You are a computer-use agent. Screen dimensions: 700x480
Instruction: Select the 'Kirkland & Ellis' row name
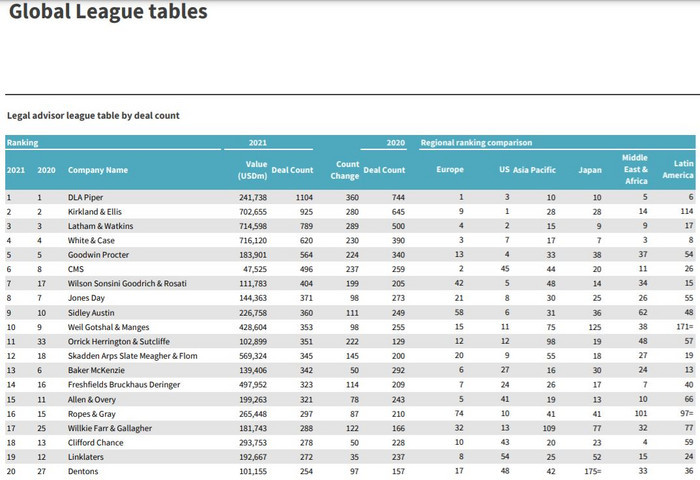click(95, 212)
